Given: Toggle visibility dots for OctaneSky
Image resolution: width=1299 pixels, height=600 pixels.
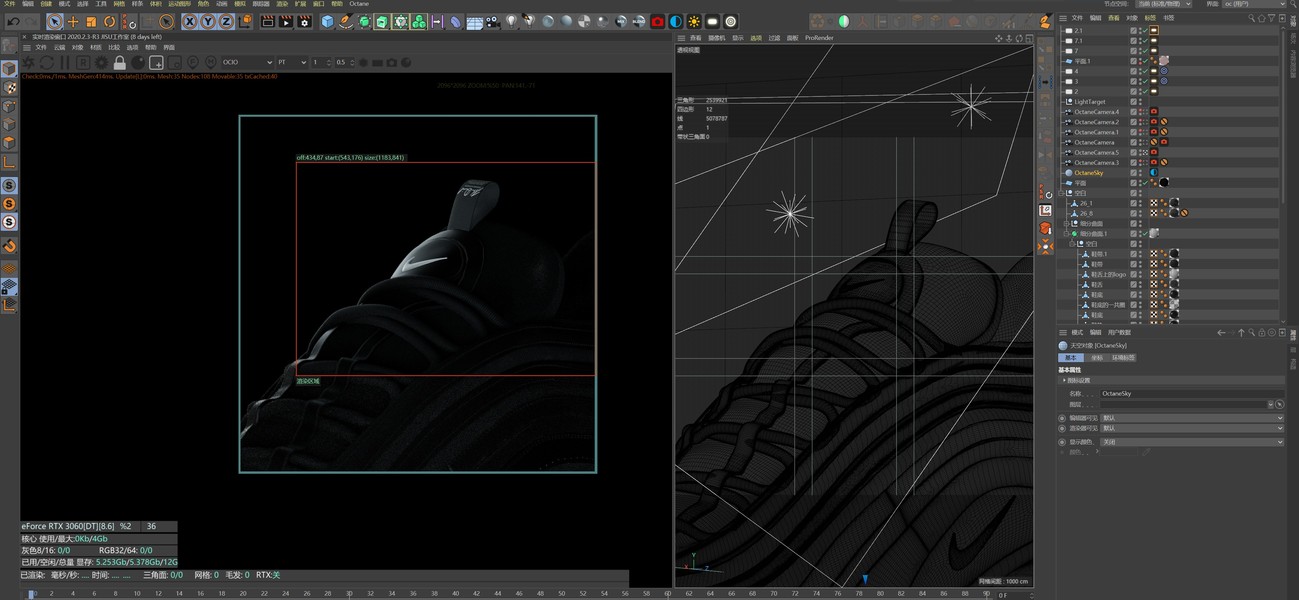Looking at the screenshot, I should coord(1140,172).
